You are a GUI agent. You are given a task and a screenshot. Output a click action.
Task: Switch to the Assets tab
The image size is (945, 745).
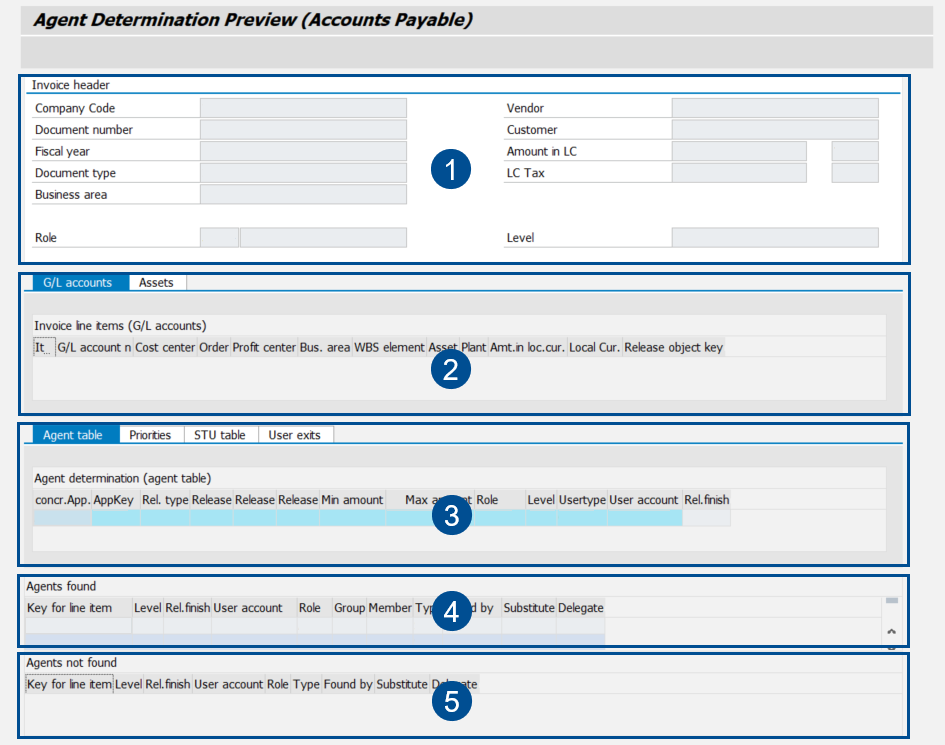(x=156, y=283)
